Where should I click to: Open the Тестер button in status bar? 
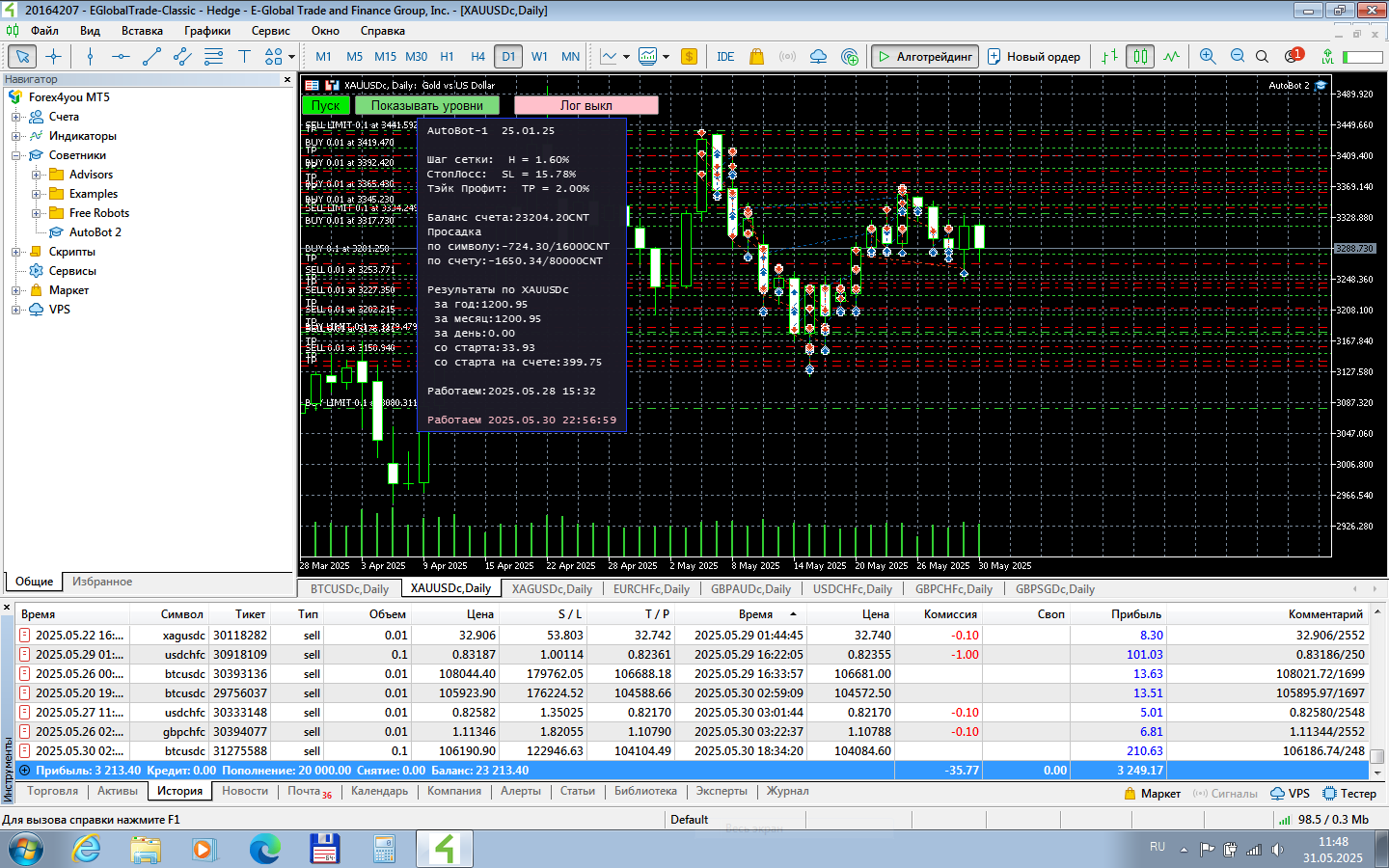coord(1349,794)
